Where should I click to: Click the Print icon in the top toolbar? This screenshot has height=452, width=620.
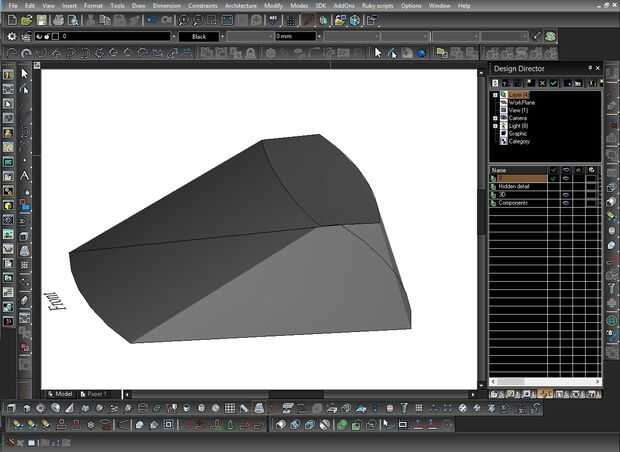[x=59, y=20]
